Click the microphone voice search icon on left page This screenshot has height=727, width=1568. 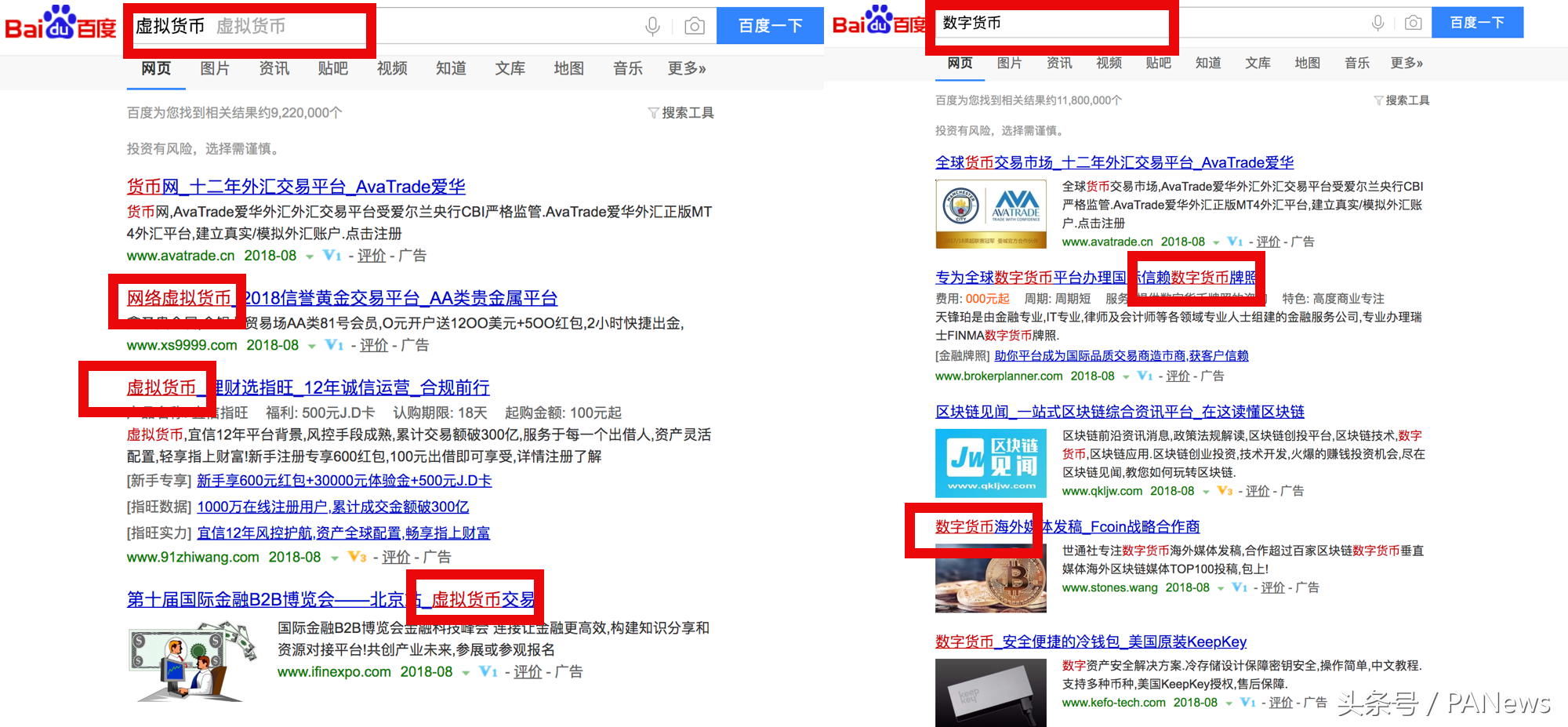pos(652,27)
